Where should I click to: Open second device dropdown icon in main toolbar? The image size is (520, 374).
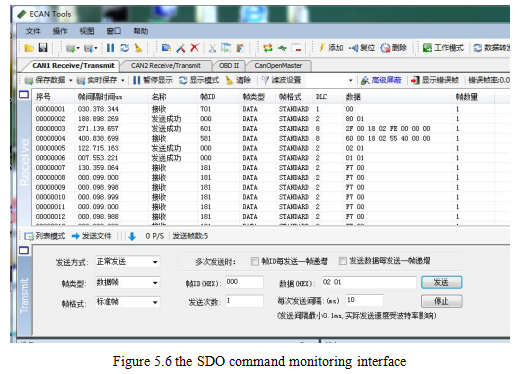(90, 48)
